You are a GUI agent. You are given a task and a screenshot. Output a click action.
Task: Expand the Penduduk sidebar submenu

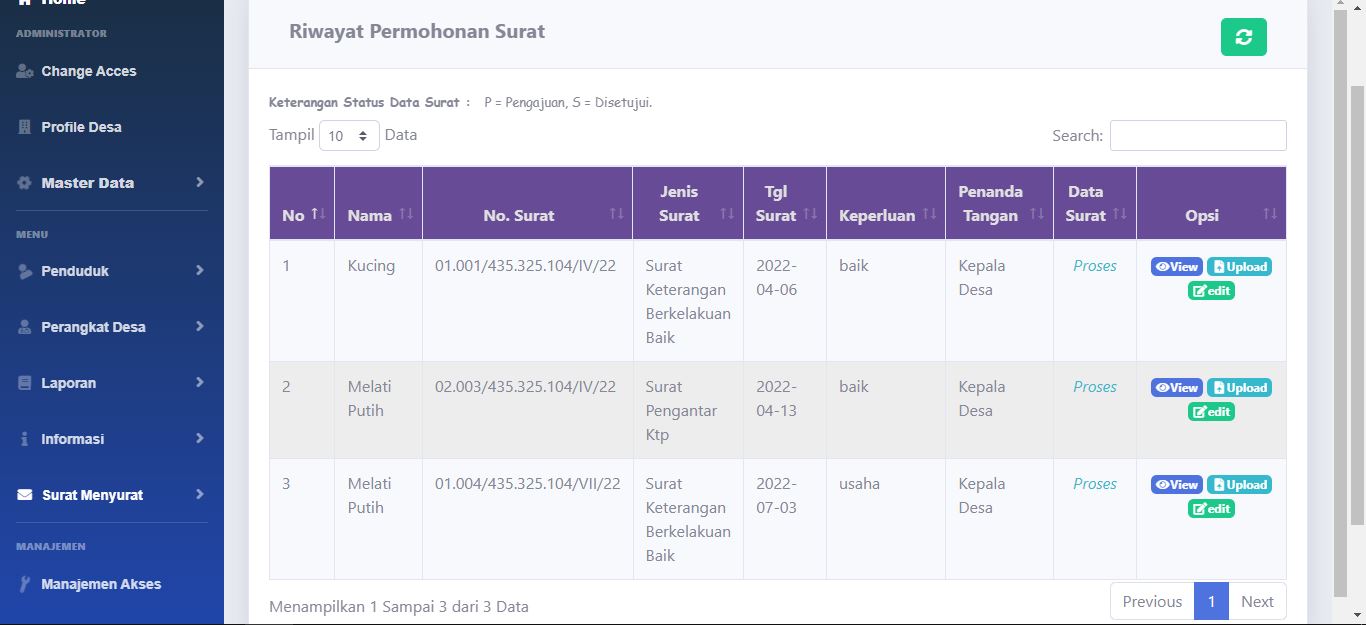[x=200, y=271]
